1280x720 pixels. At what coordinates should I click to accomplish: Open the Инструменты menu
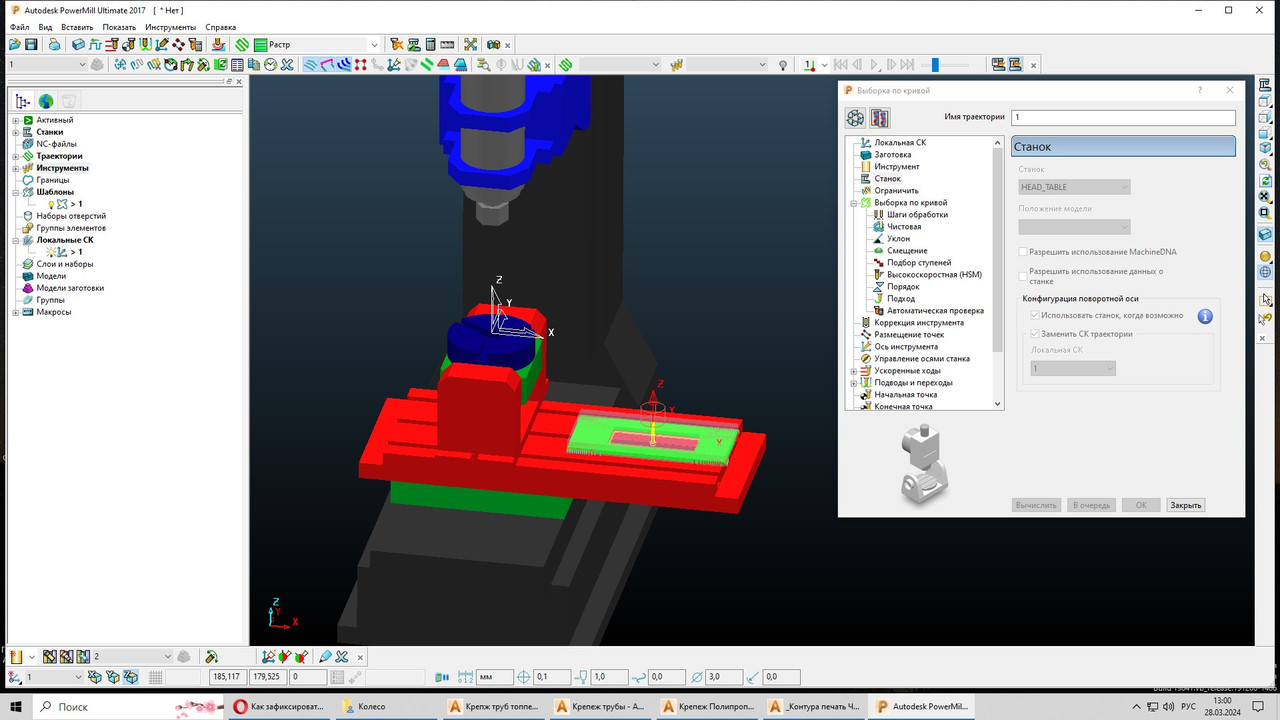click(x=171, y=27)
